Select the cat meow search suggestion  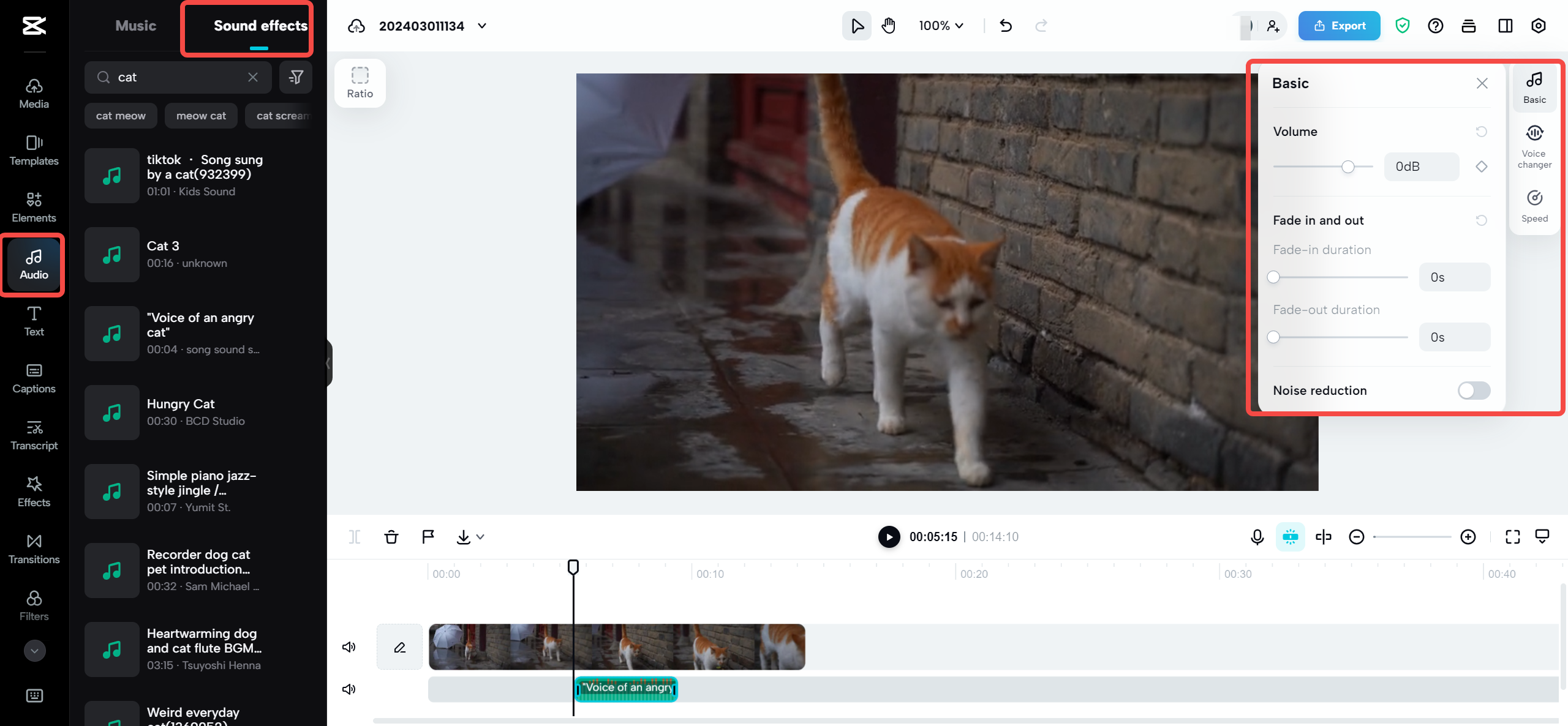(121, 115)
